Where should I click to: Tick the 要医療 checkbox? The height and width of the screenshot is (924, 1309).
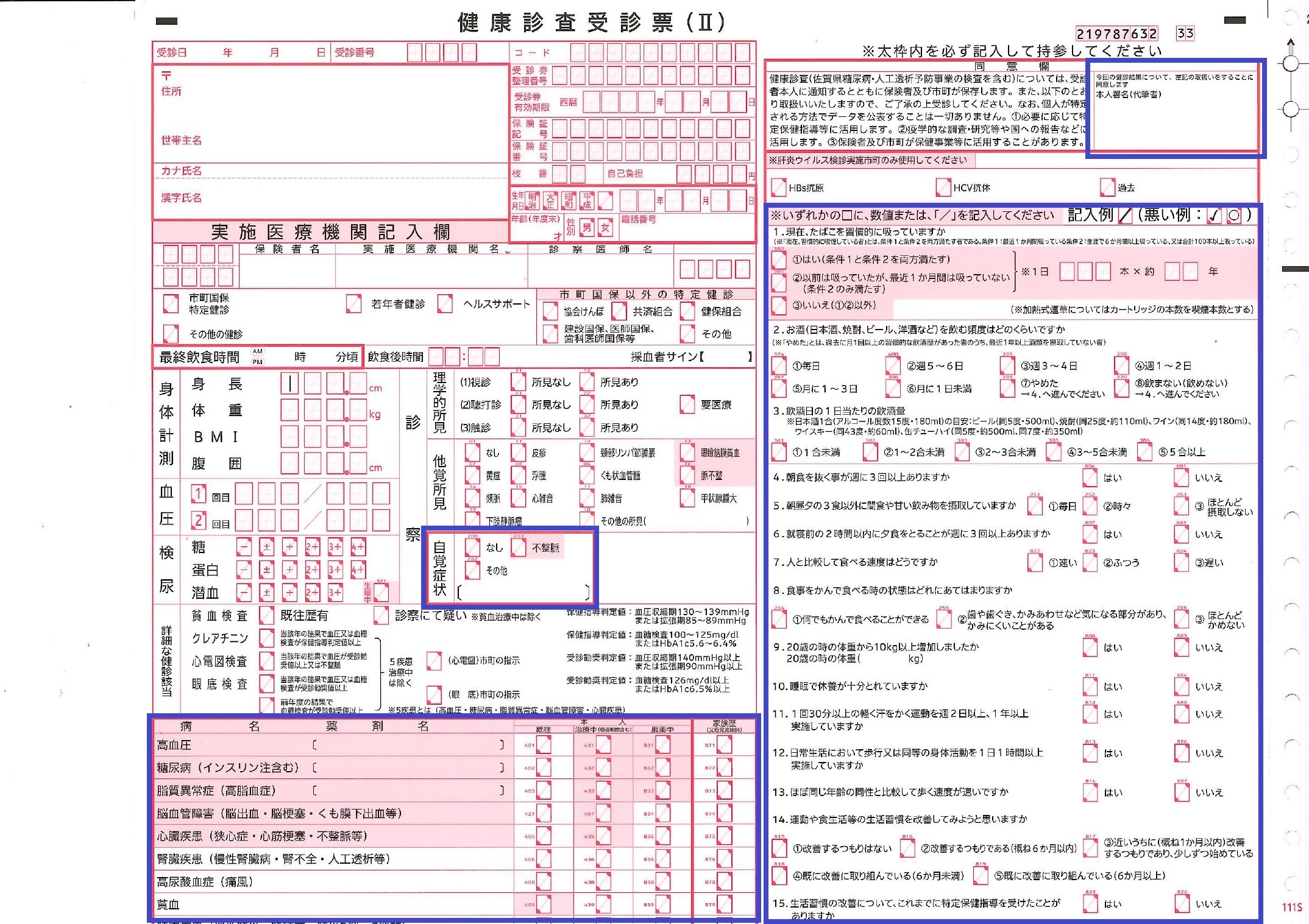point(687,404)
